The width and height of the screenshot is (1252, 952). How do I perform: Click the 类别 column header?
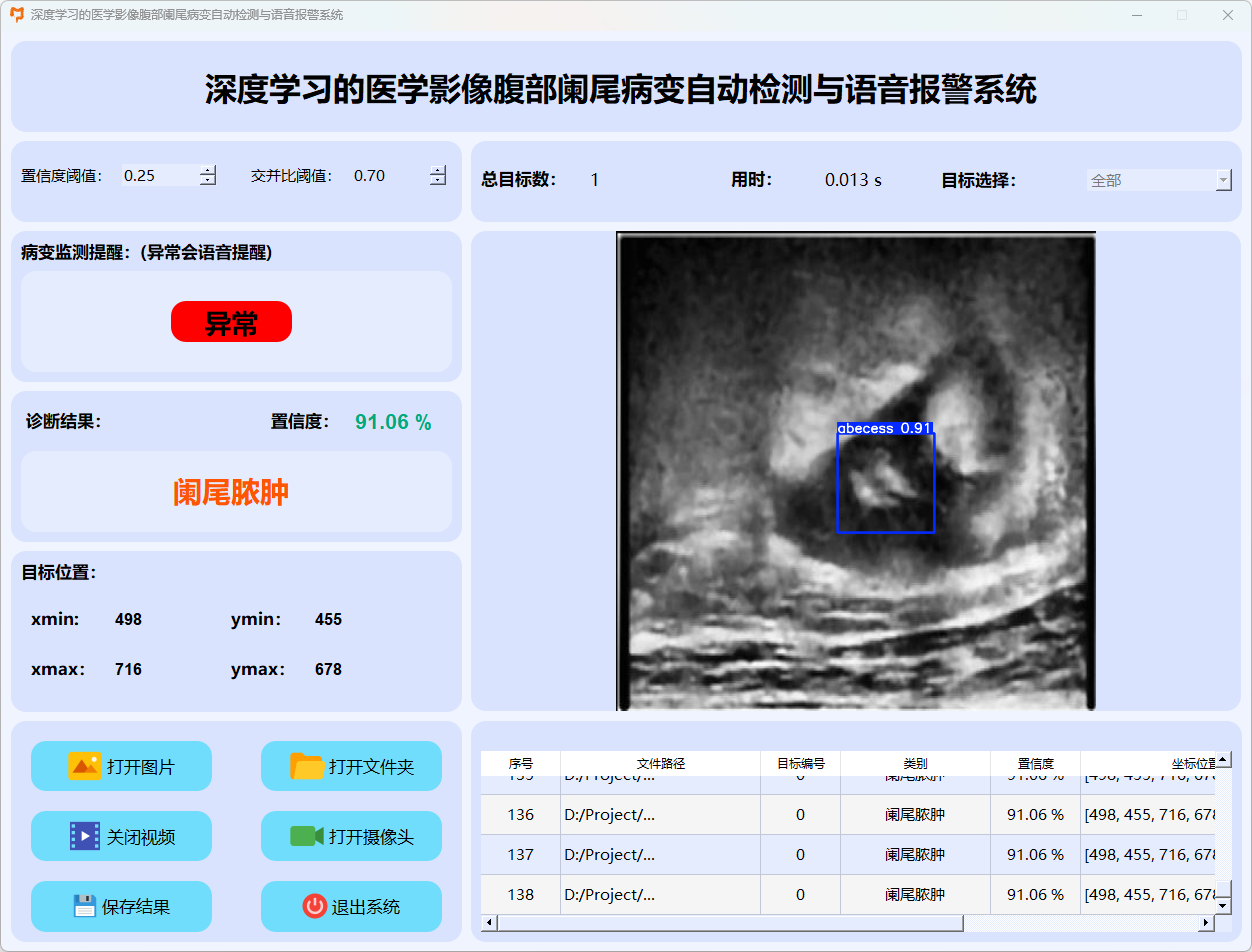coord(916,763)
